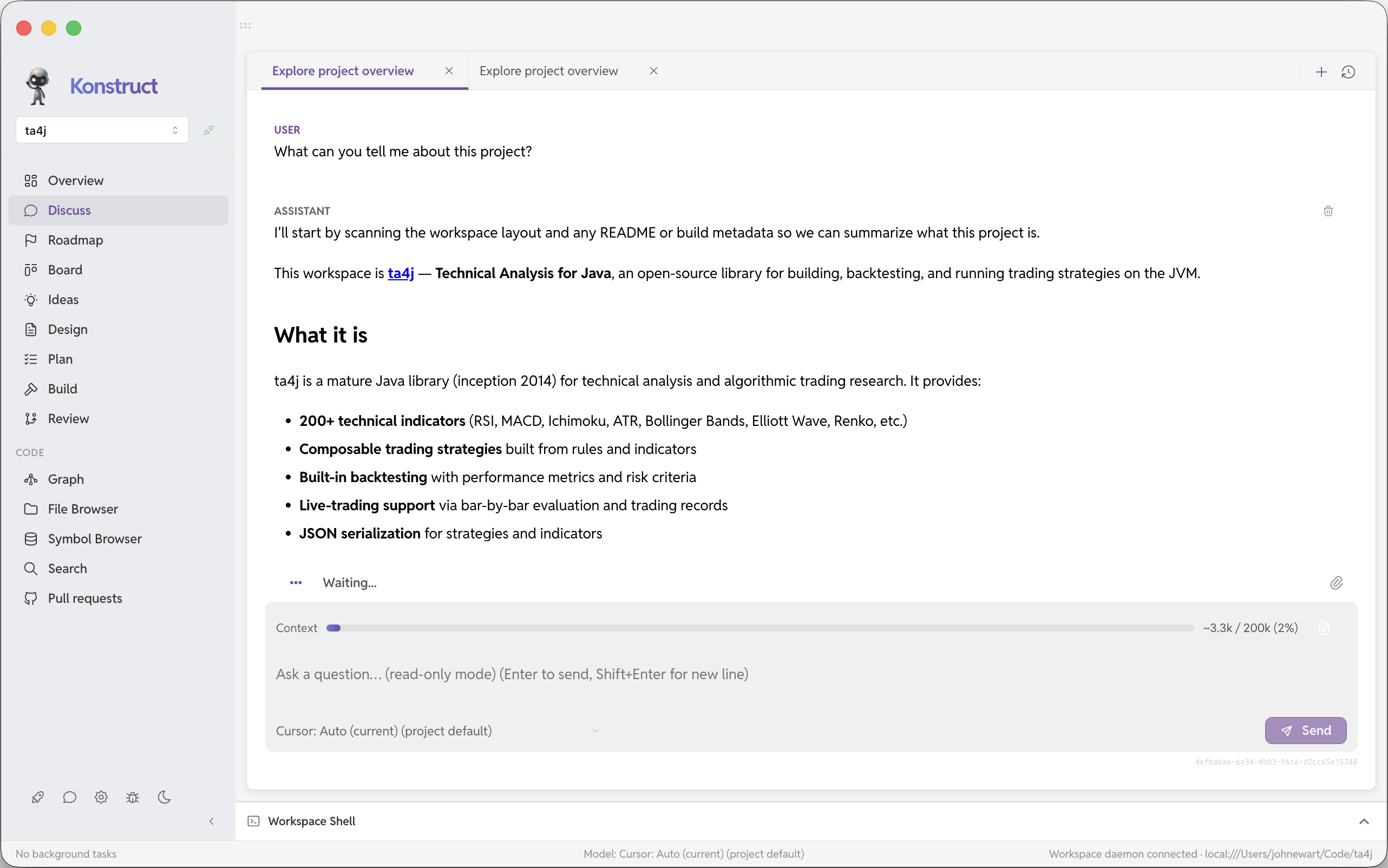Open the Design section

tap(117, 330)
